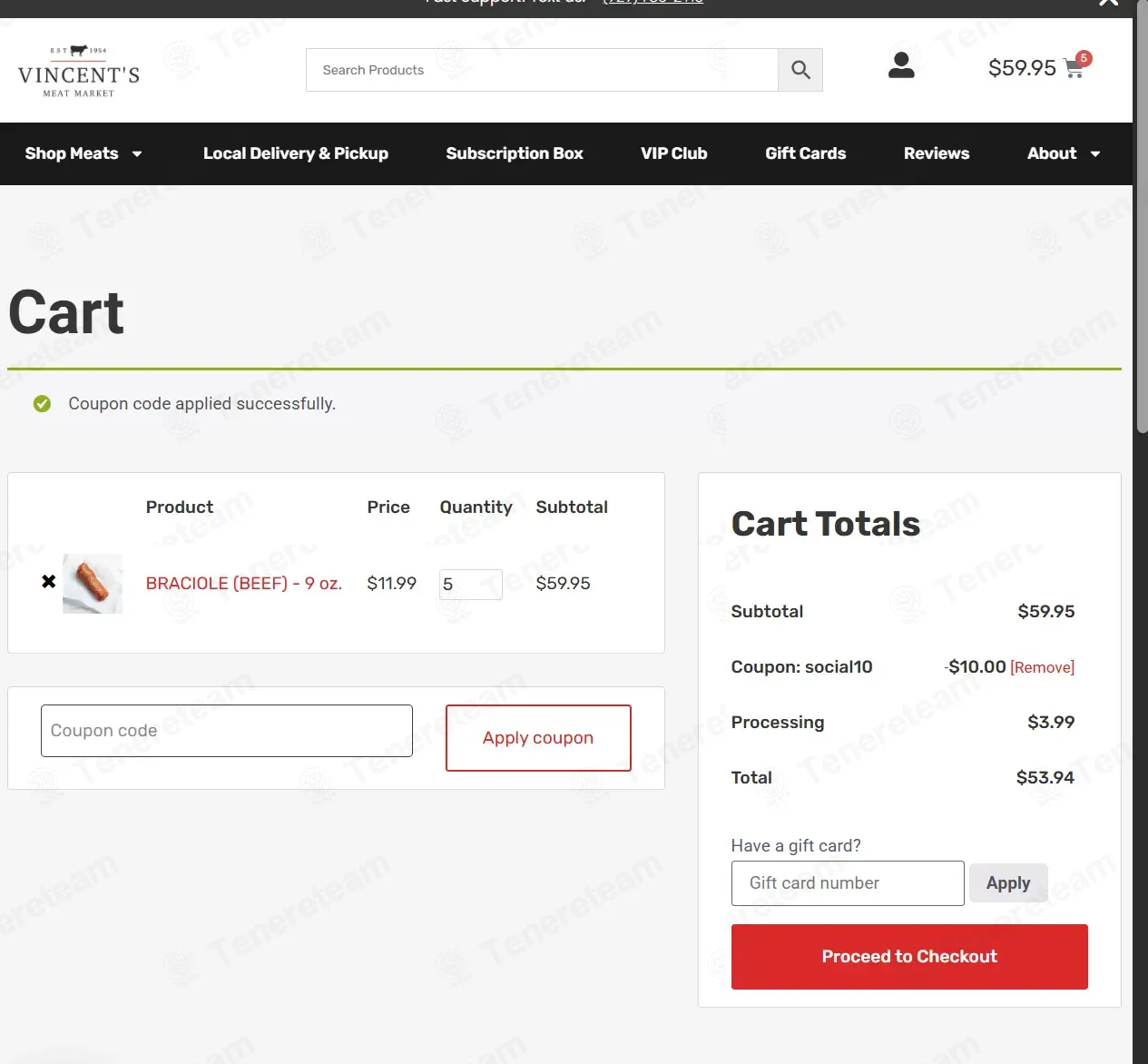Click 'Have a gift card?' text
1148x1064 pixels.
[x=796, y=845]
